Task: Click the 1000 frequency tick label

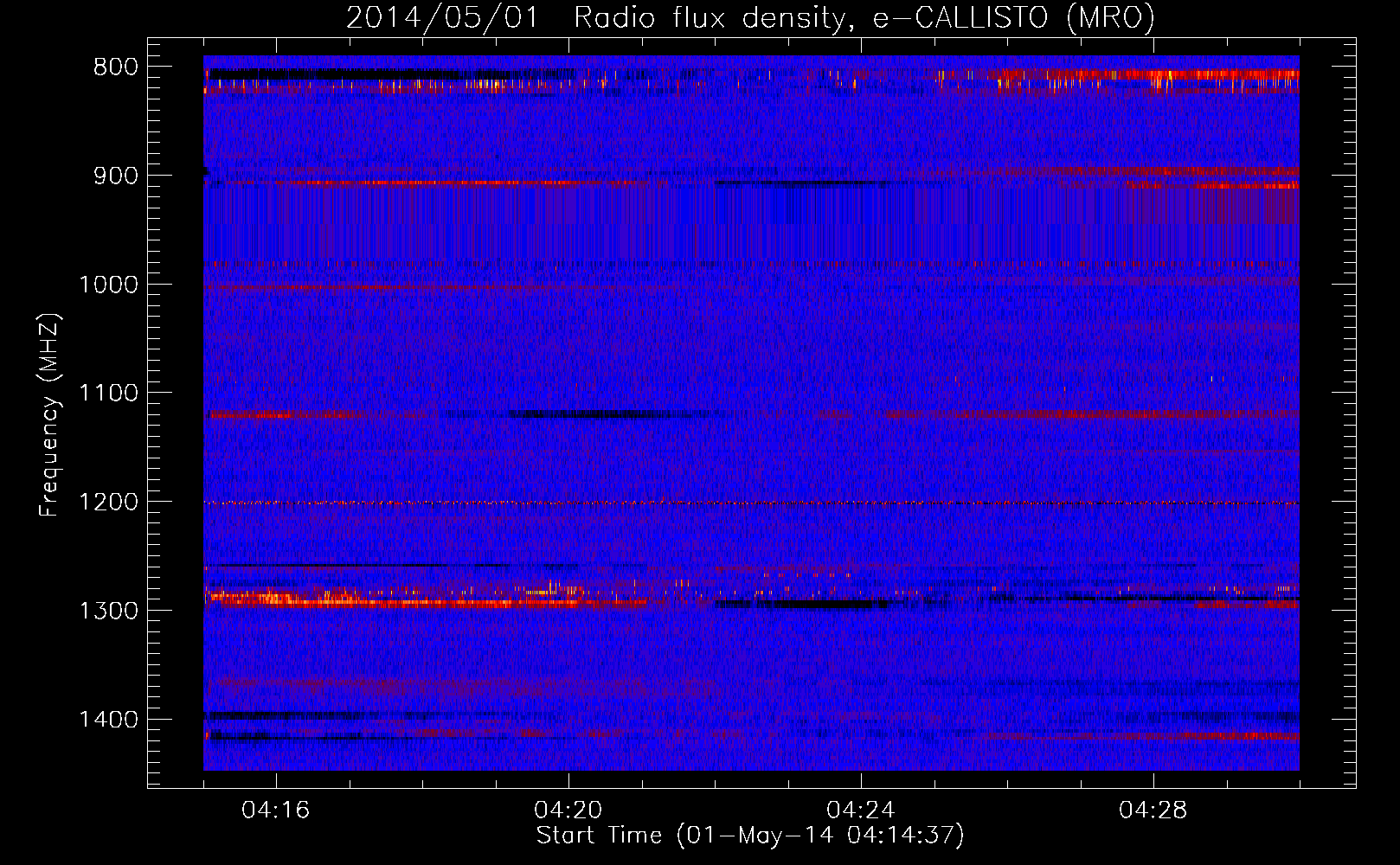Action: coord(108,285)
